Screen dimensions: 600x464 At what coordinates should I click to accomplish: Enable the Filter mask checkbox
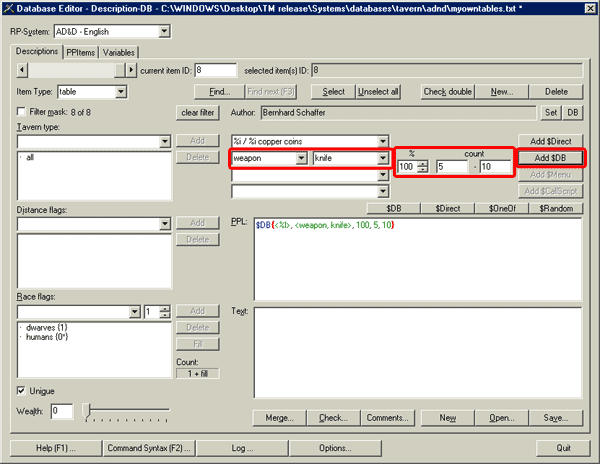(22, 112)
